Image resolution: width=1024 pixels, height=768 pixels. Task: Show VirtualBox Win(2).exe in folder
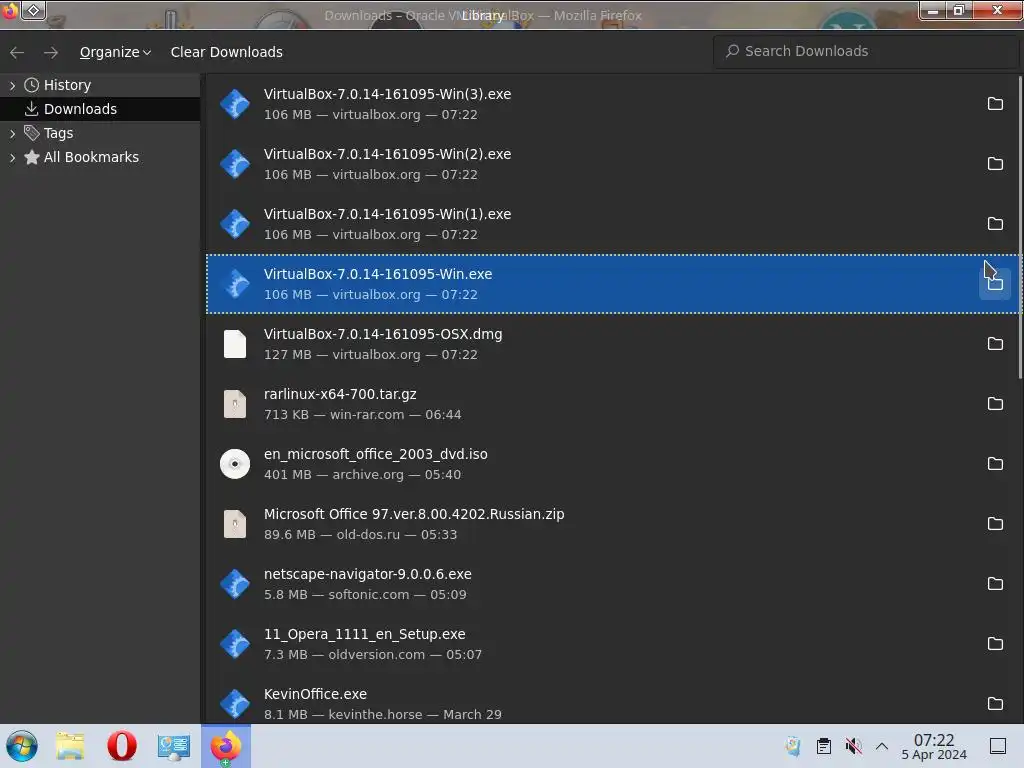995,164
